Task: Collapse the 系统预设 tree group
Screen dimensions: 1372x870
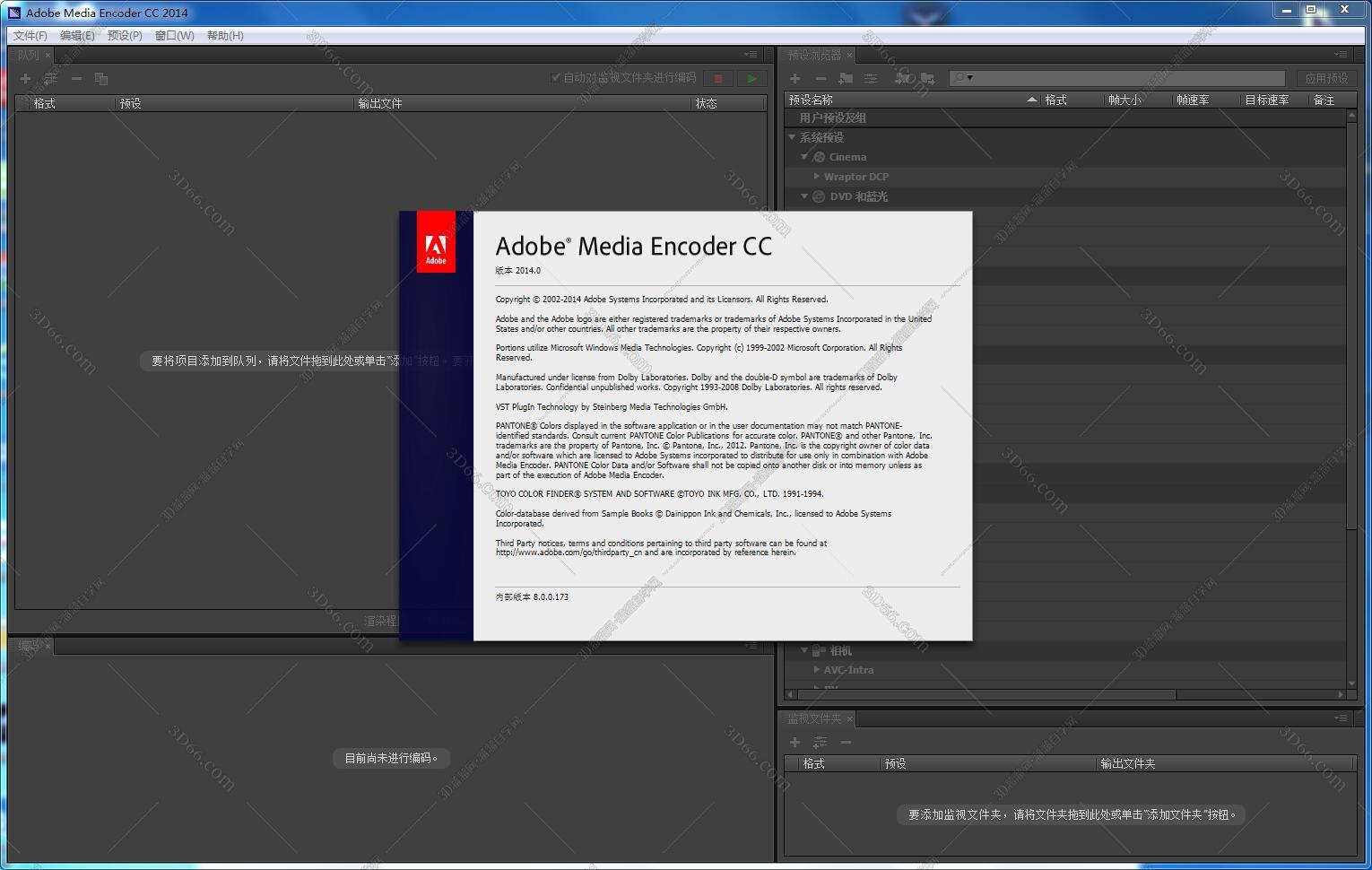Action: pos(792,137)
